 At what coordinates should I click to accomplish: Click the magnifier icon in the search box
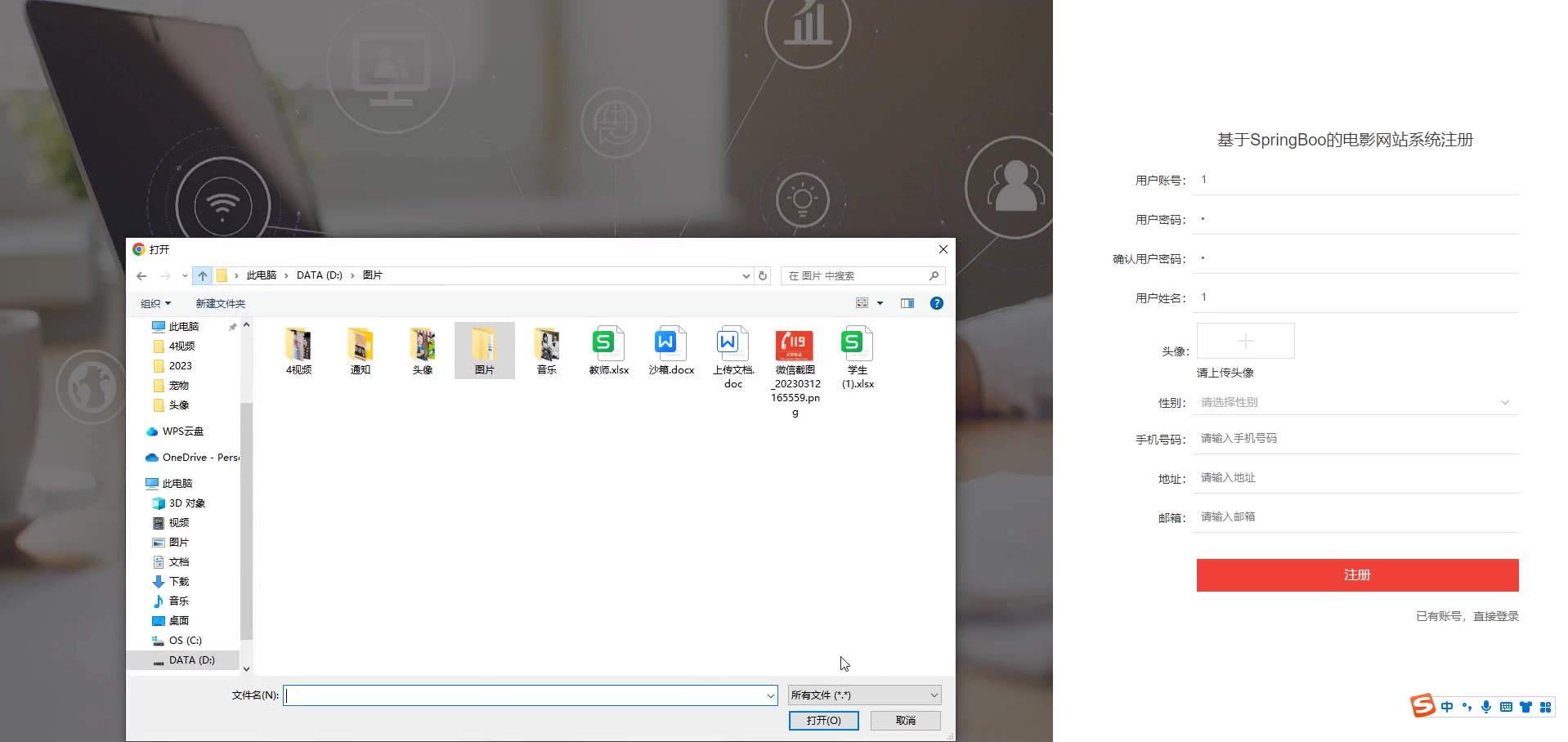tap(934, 276)
